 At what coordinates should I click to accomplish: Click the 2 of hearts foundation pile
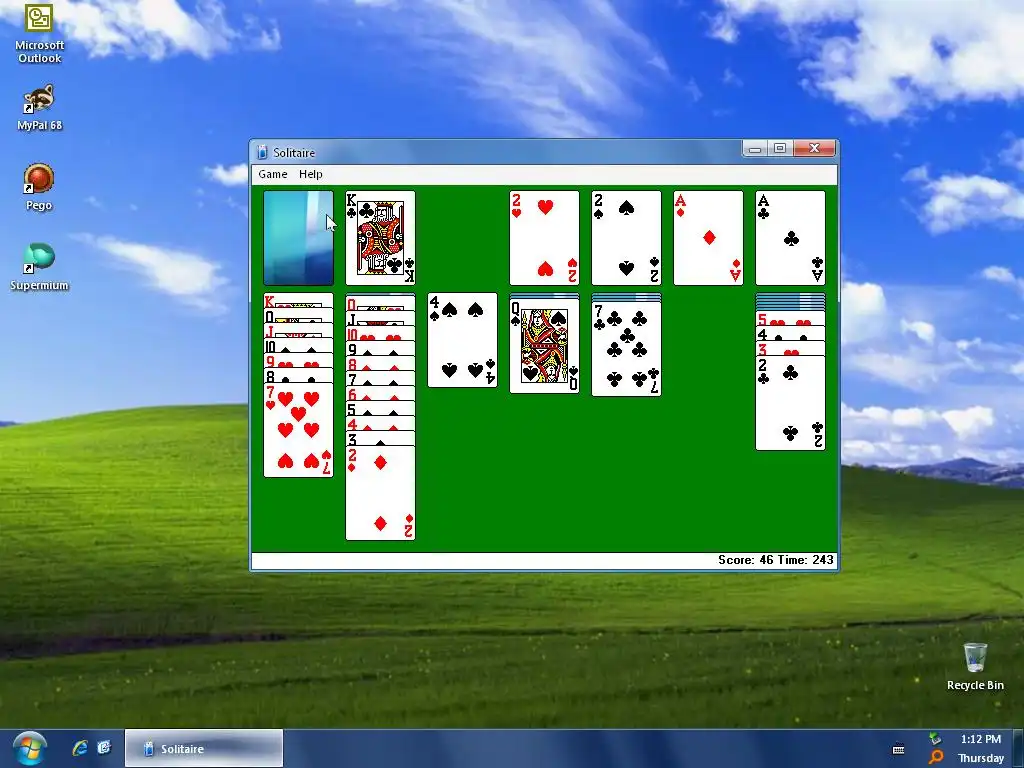[544, 238]
